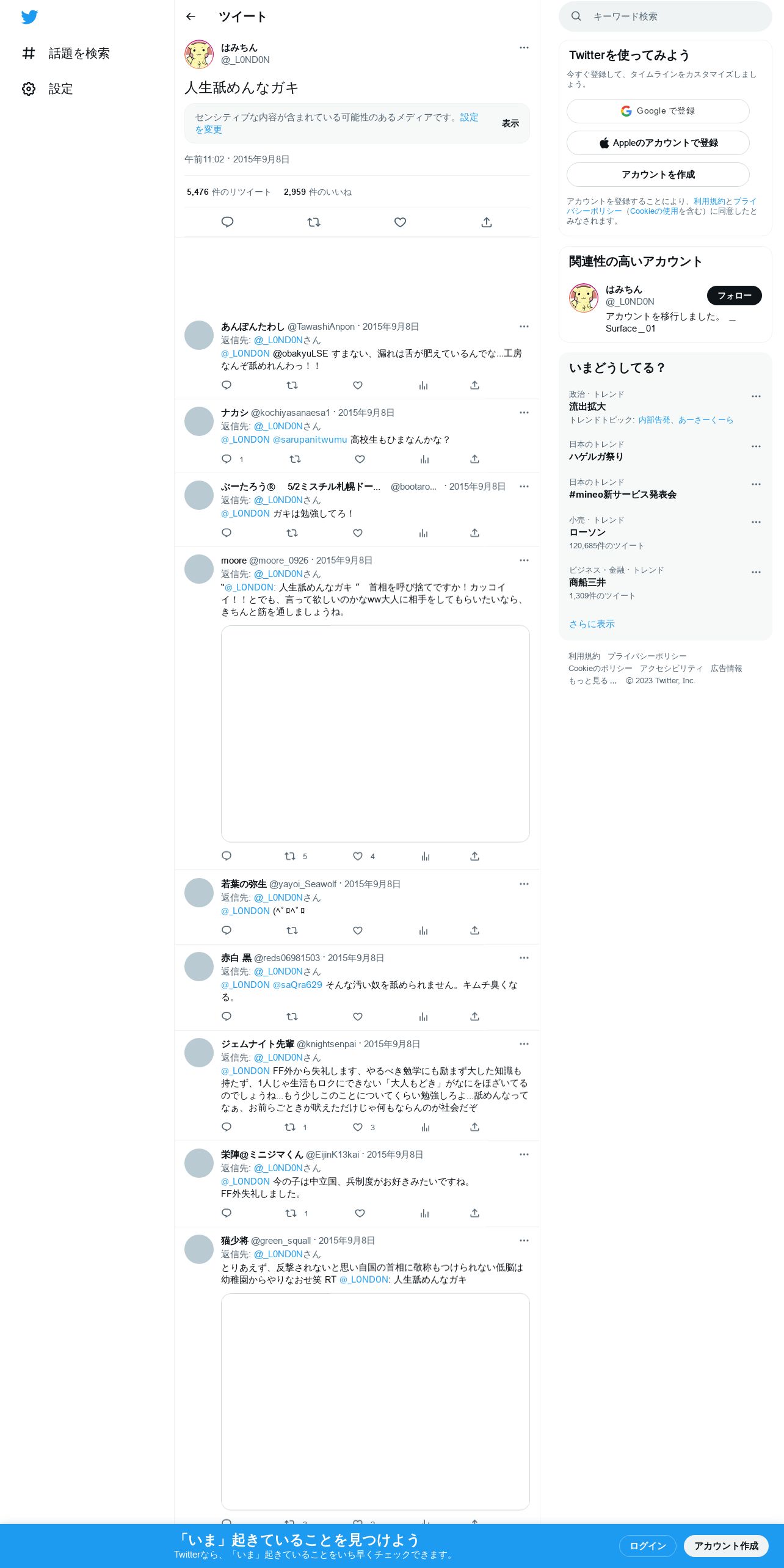
Task: Click 表示 to reveal sensitive media
Action: click(510, 123)
